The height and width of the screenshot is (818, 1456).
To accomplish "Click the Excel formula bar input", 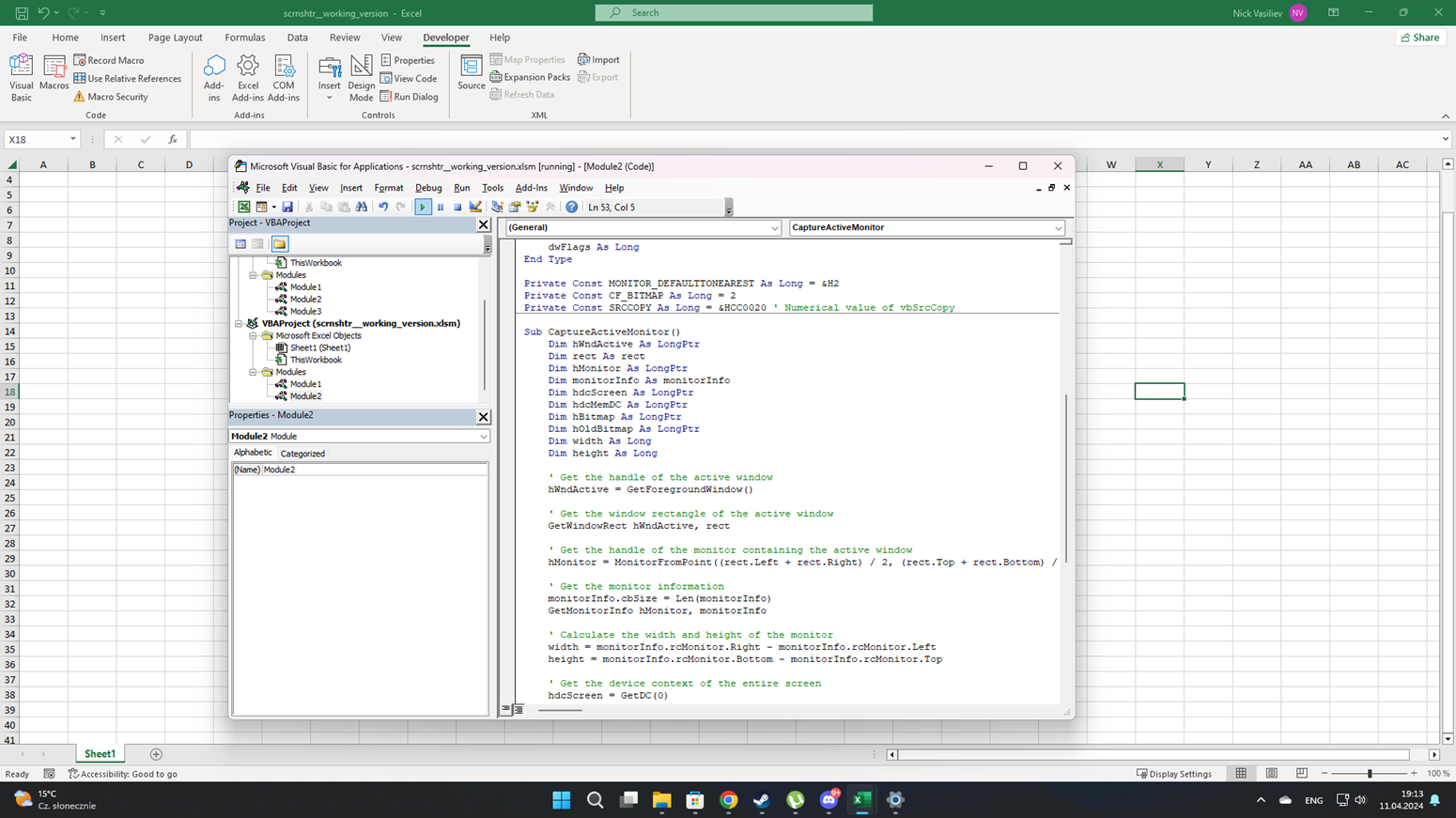I will coord(815,139).
